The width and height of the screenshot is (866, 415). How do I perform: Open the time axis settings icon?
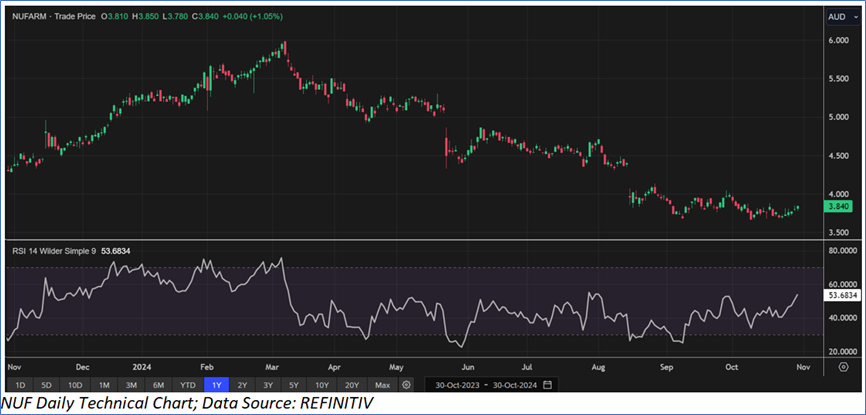pyautogui.click(x=843, y=367)
